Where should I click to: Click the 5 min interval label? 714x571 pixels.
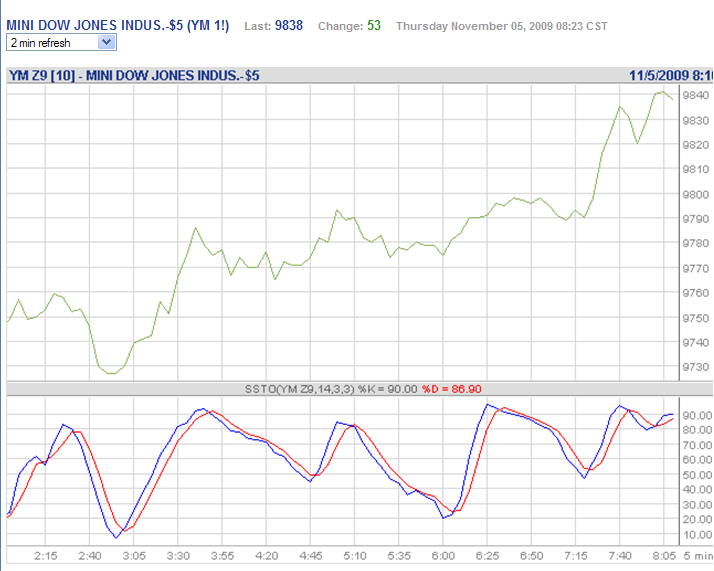698,556
